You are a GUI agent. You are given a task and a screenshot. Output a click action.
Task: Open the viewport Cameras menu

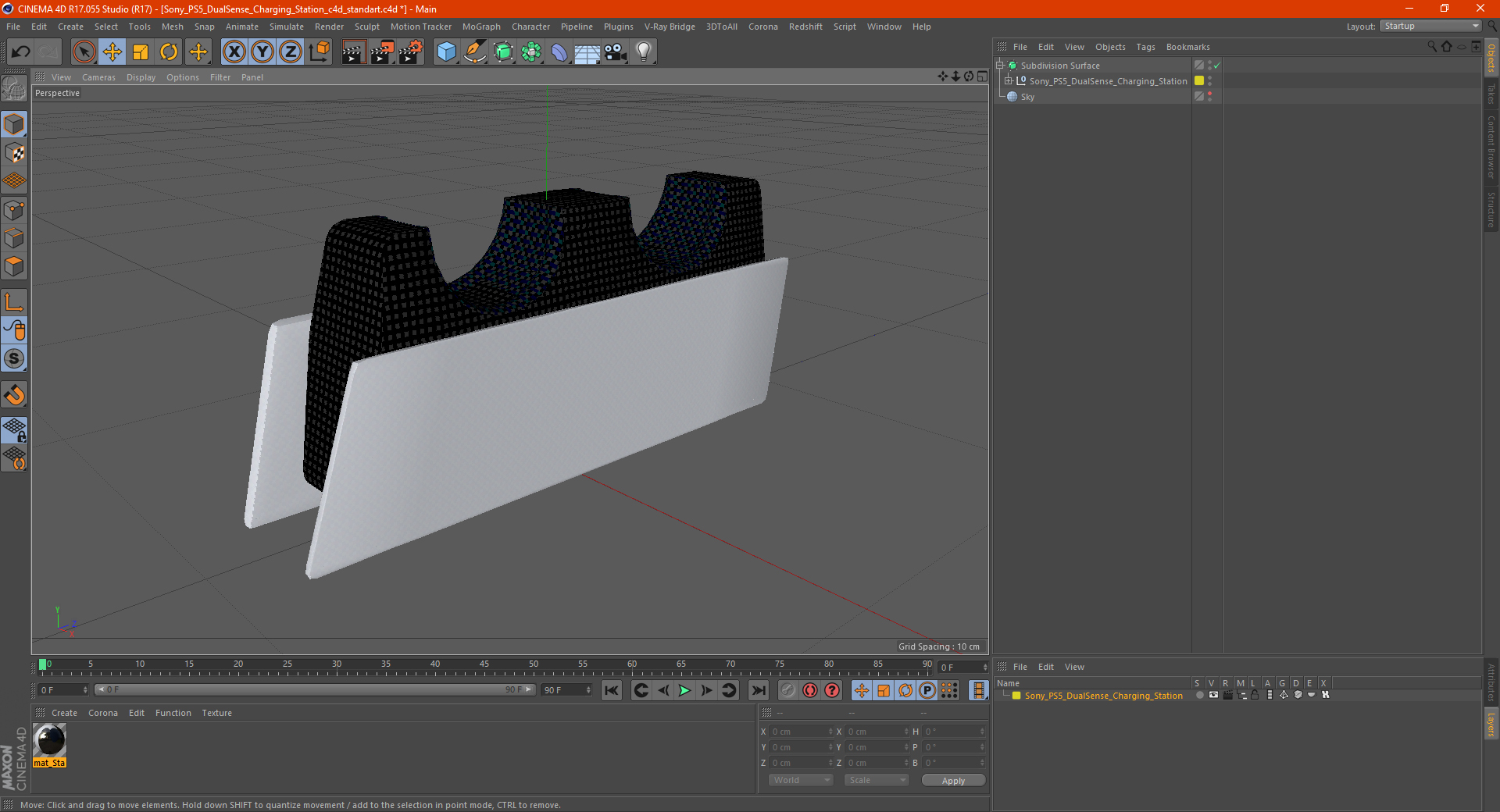click(98, 77)
